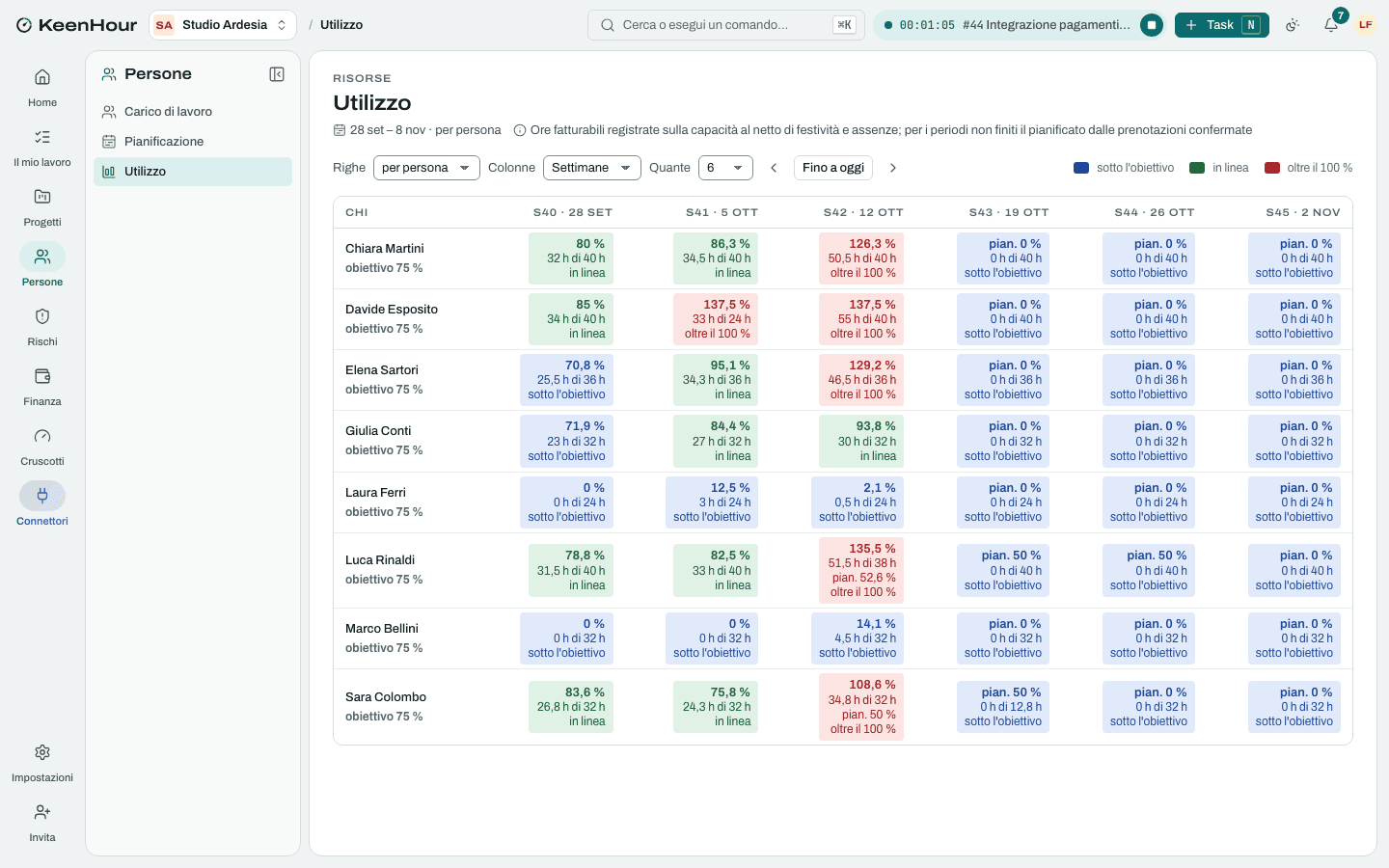This screenshot has height=868, width=1389.
Task: Open Rischi shield icon
Action: point(42,316)
